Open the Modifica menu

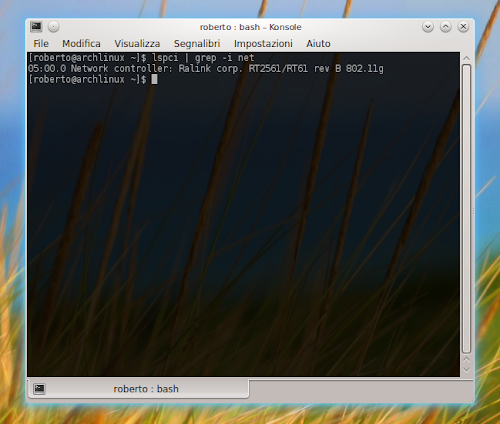(81, 44)
